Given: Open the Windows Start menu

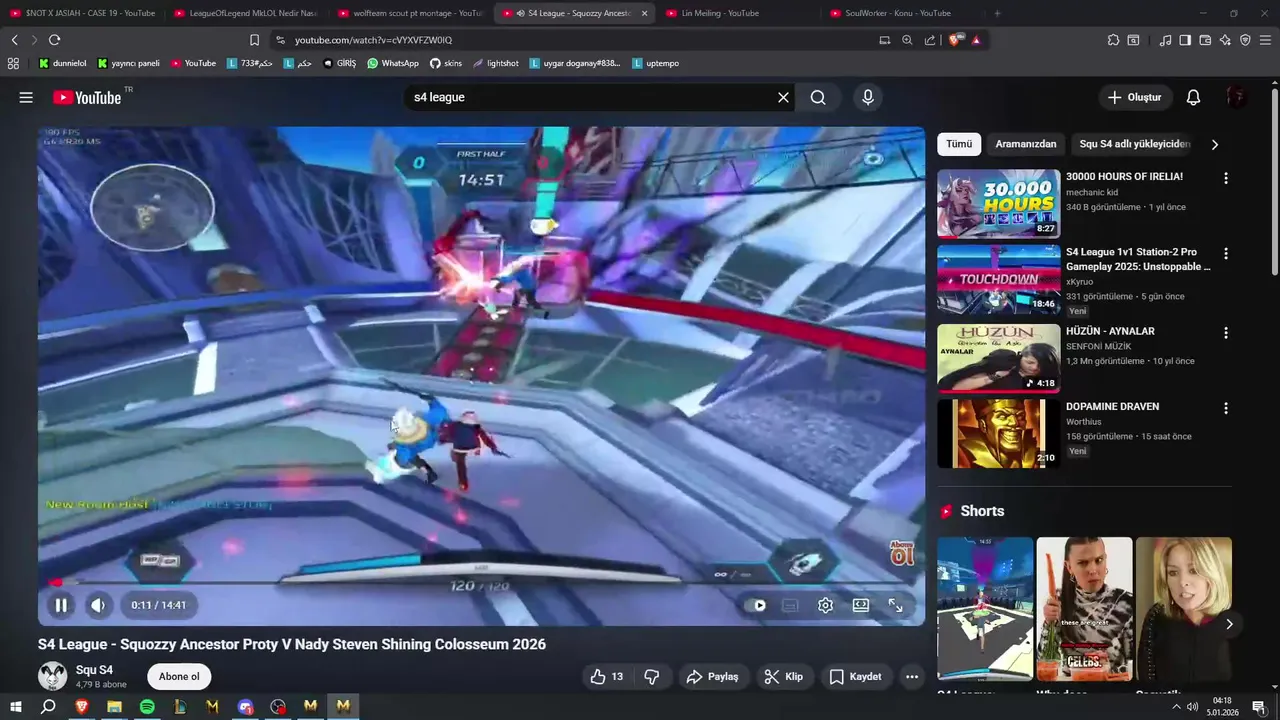Looking at the screenshot, I should [15, 706].
